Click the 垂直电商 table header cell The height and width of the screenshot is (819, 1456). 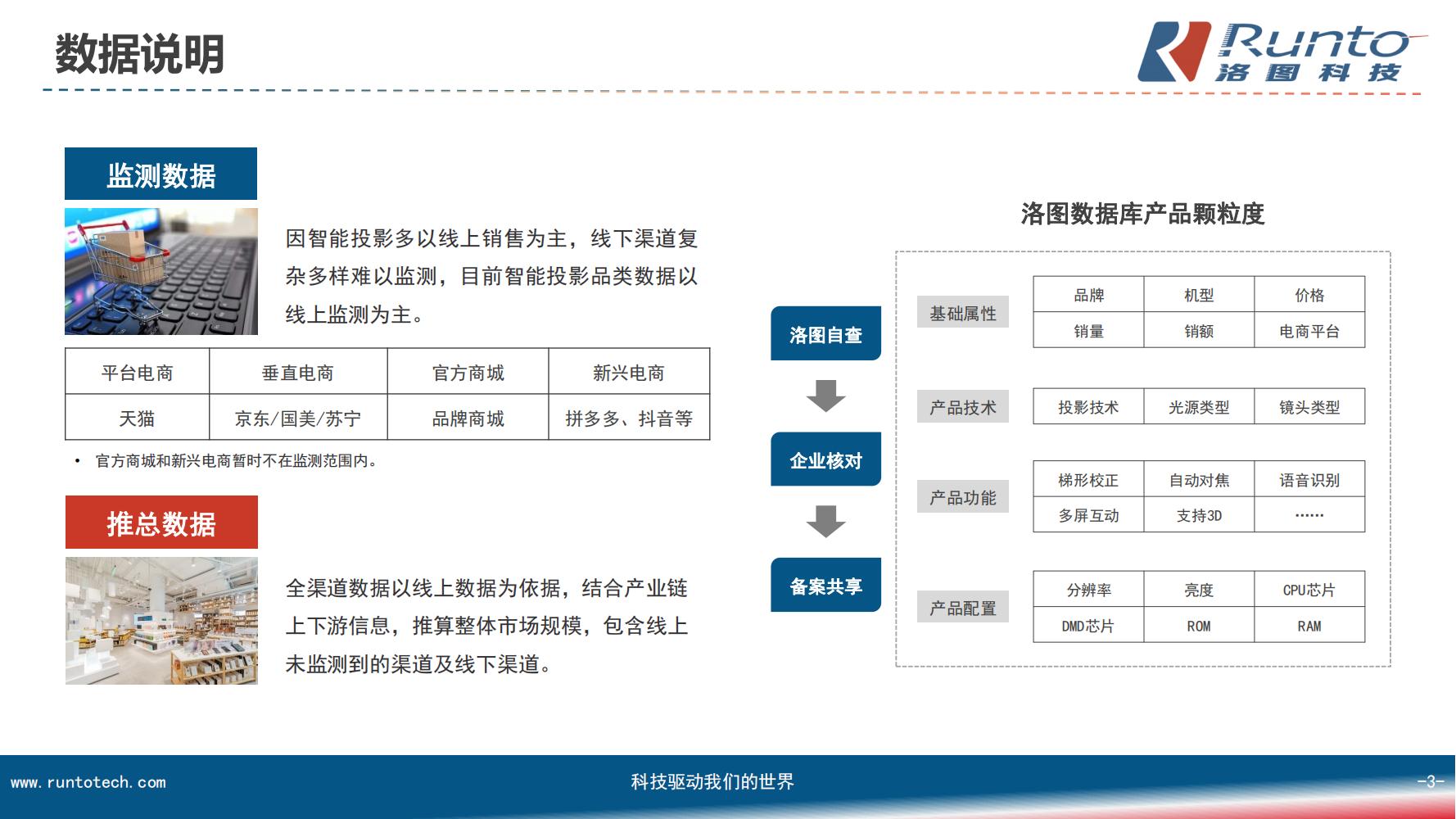298,371
